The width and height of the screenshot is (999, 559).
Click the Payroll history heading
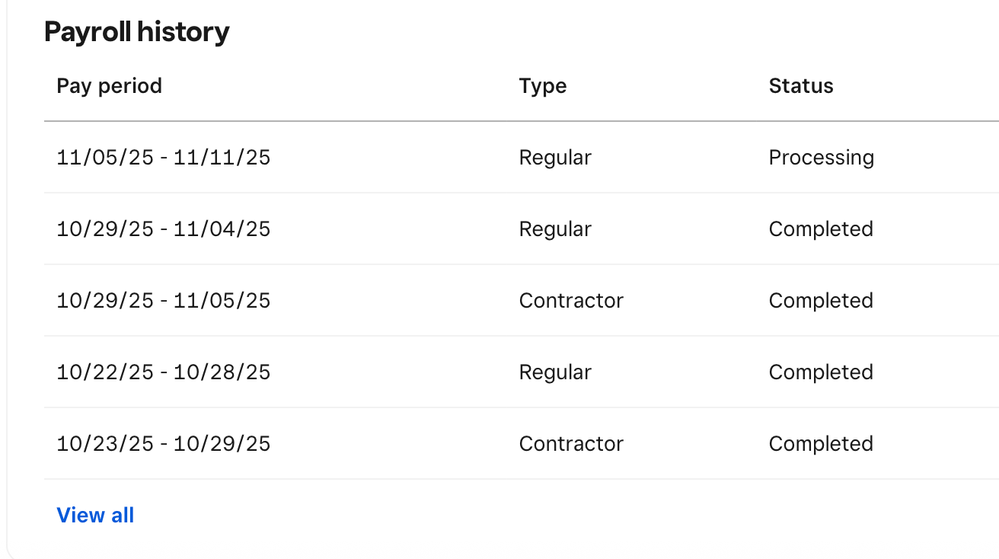pos(137,32)
